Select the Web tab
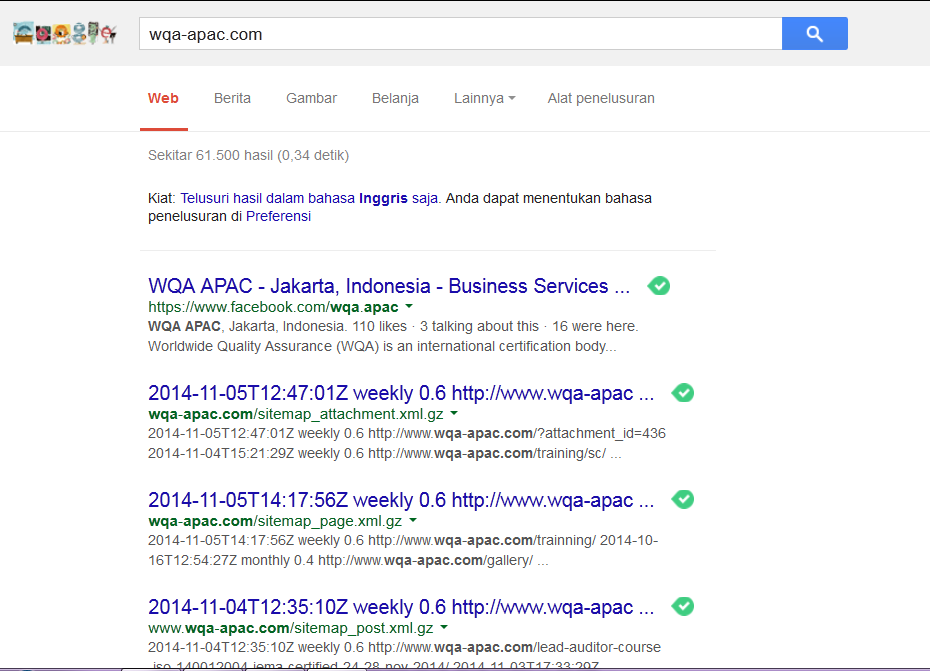The width and height of the screenshot is (930, 671). pyautogui.click(x=163, y=98)
